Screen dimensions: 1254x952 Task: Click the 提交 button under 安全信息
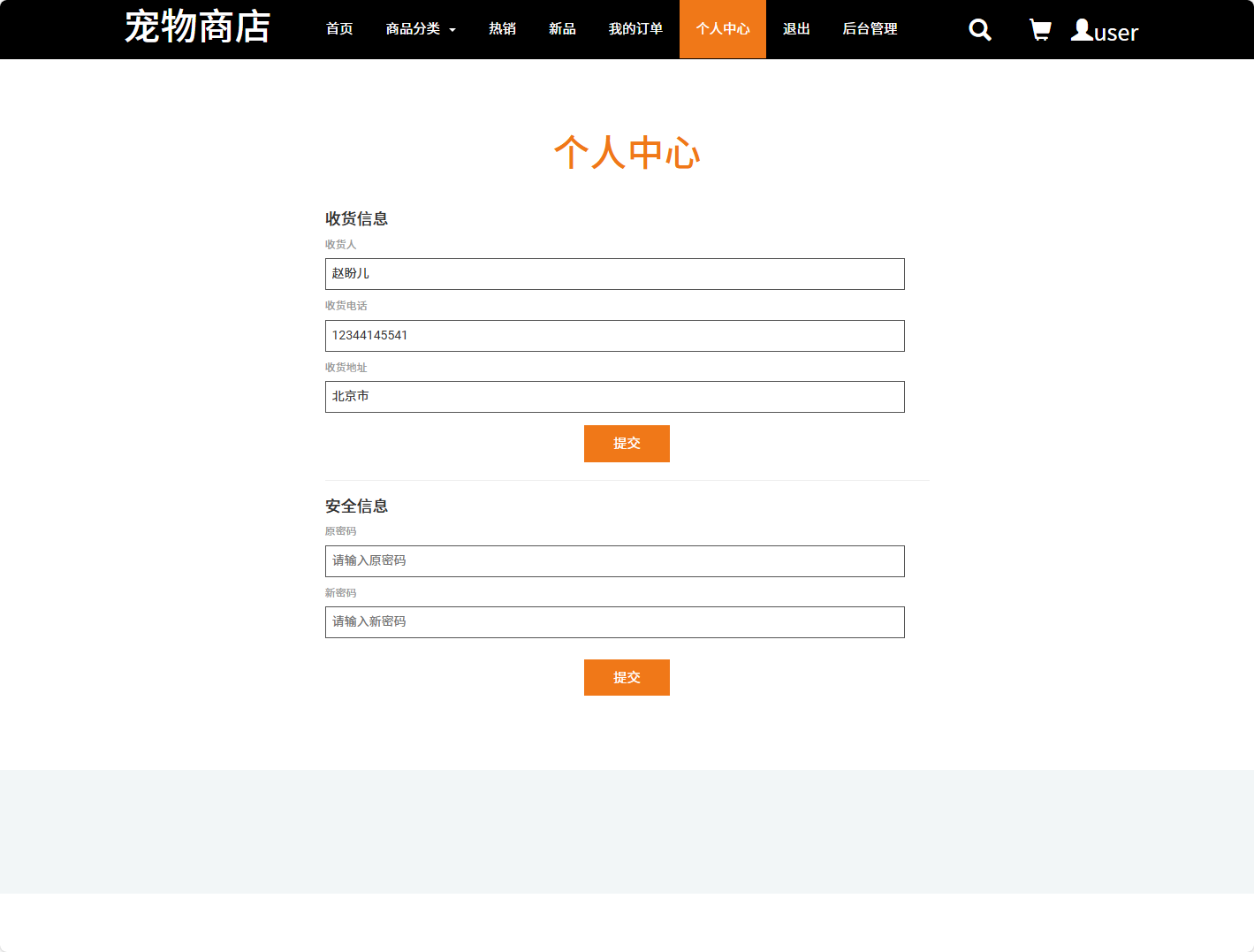pos(627,677)
